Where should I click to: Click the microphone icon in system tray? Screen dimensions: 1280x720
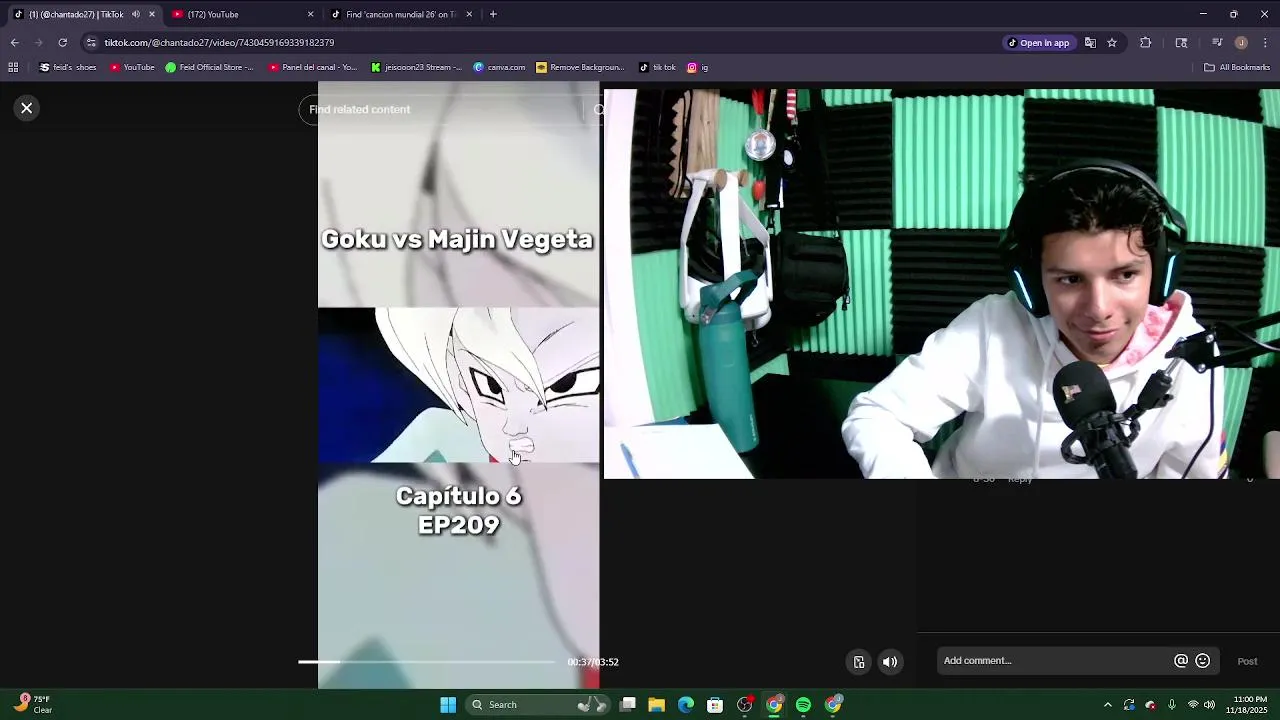1172,705
